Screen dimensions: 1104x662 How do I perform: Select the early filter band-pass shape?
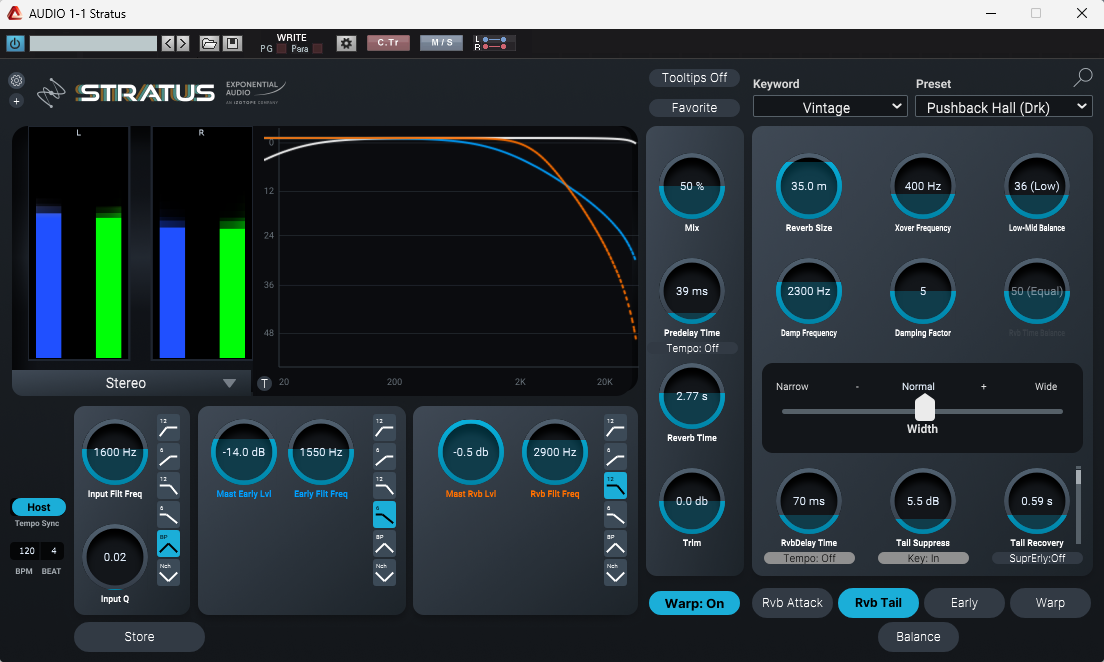384,544
